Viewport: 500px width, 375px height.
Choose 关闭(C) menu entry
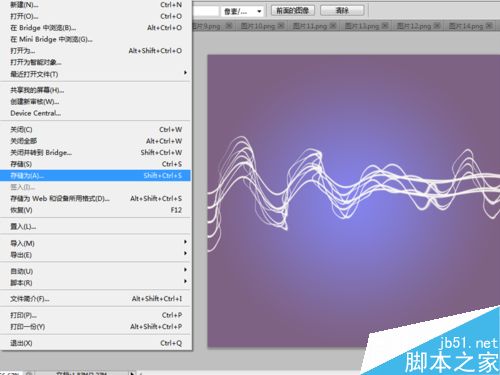(x=96, y=129)
